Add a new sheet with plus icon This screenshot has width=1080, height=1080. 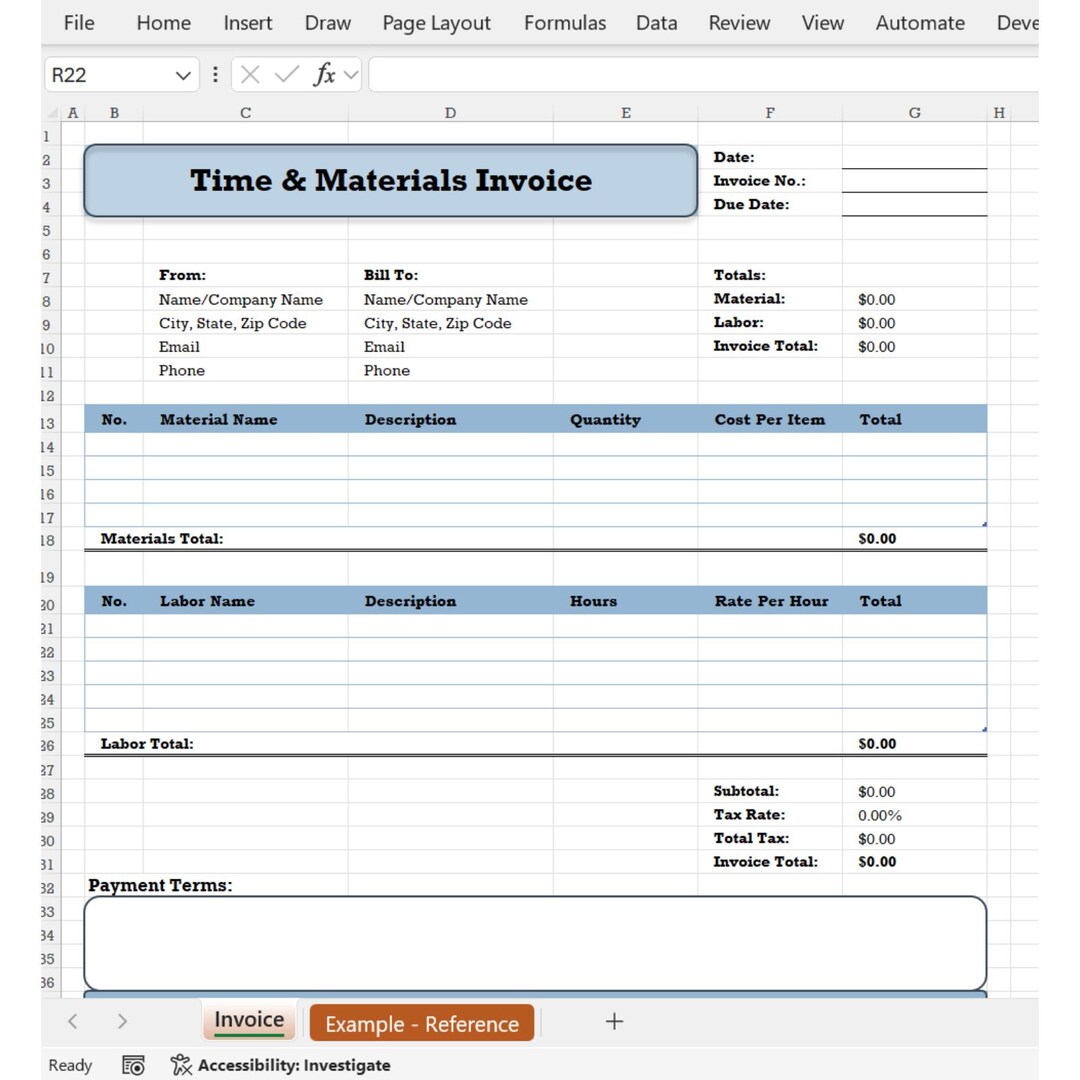coord(614,1021)
